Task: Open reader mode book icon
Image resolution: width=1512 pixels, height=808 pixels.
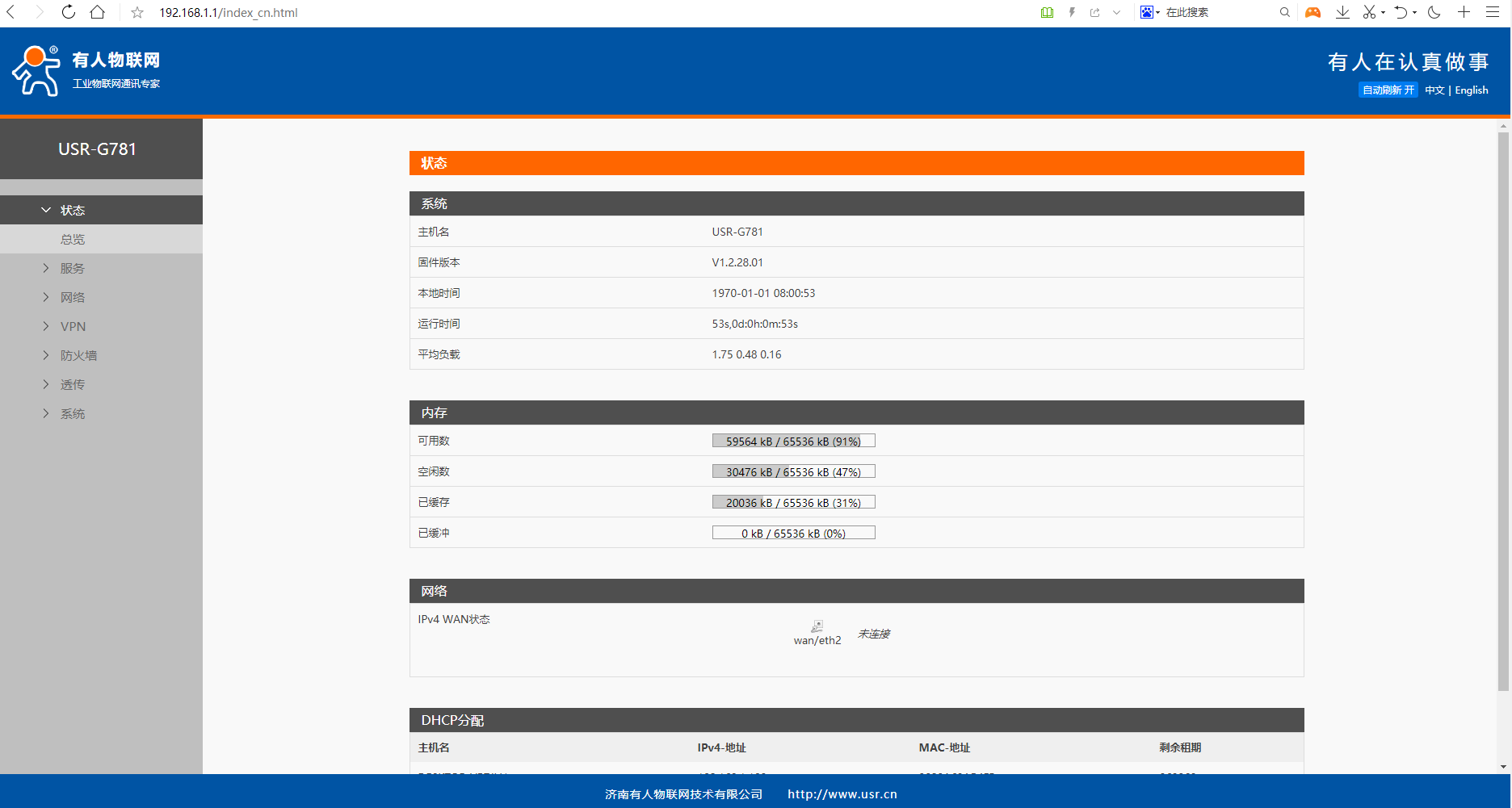Action: 1047,12
